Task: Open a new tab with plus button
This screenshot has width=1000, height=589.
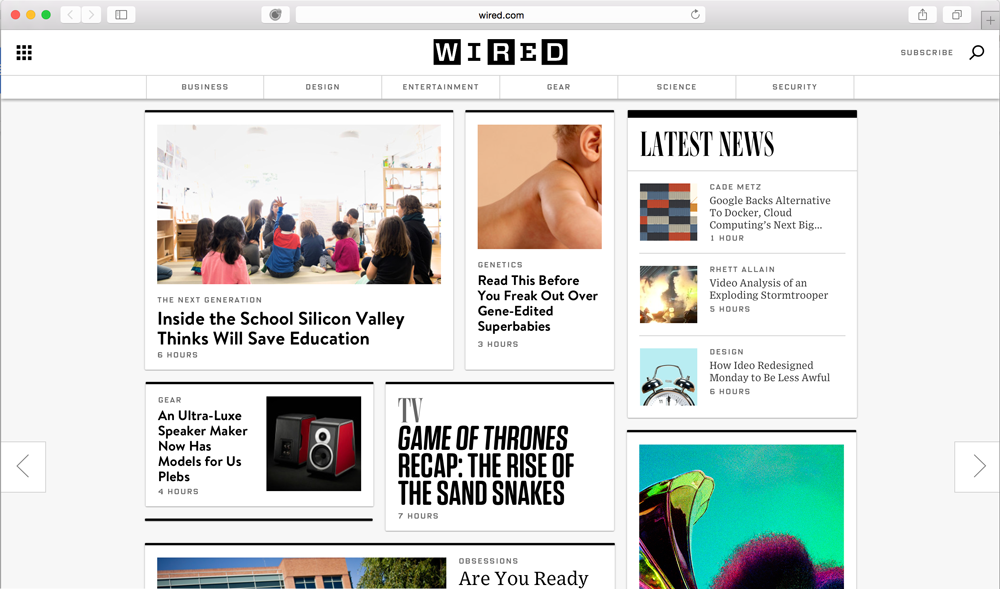Action: pyautogui.click(x=990, y=20)
